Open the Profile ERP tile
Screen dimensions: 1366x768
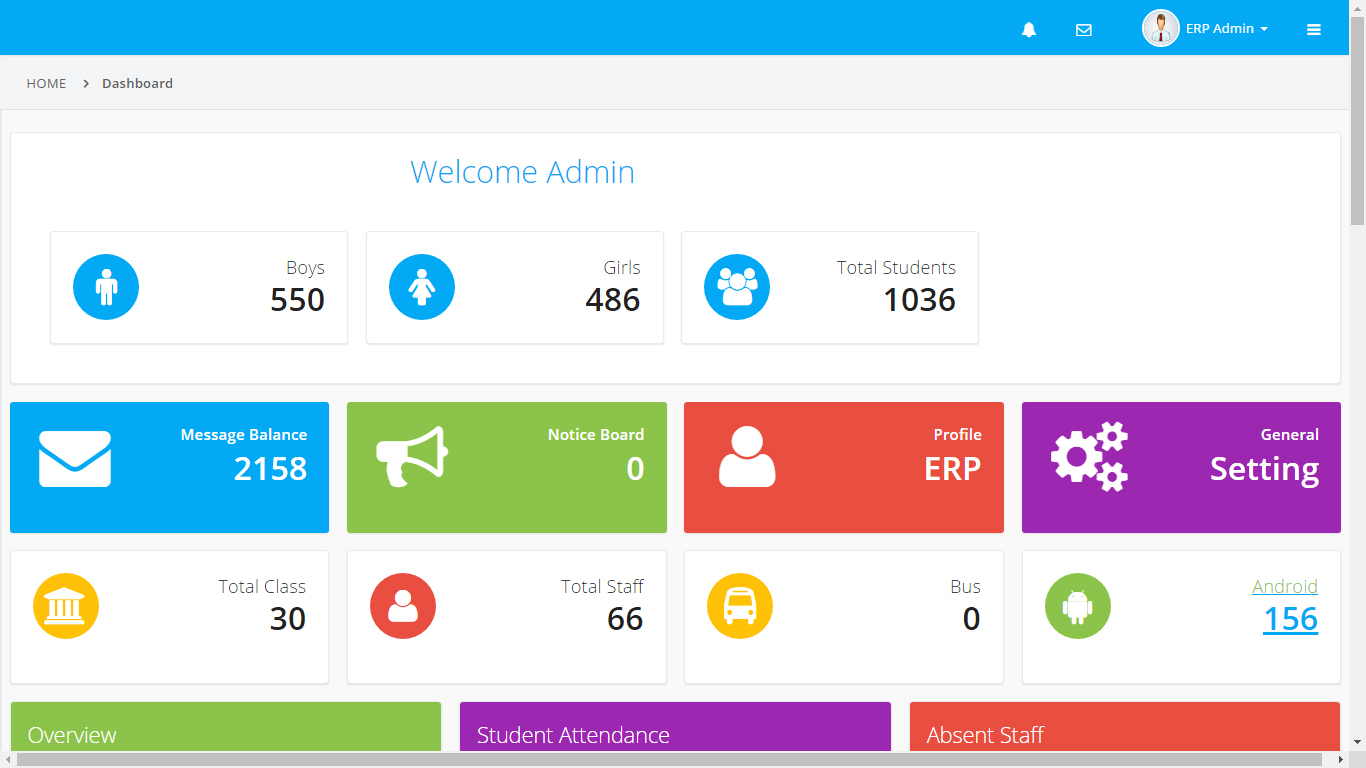pyautogui.click(x=843, y=467)
